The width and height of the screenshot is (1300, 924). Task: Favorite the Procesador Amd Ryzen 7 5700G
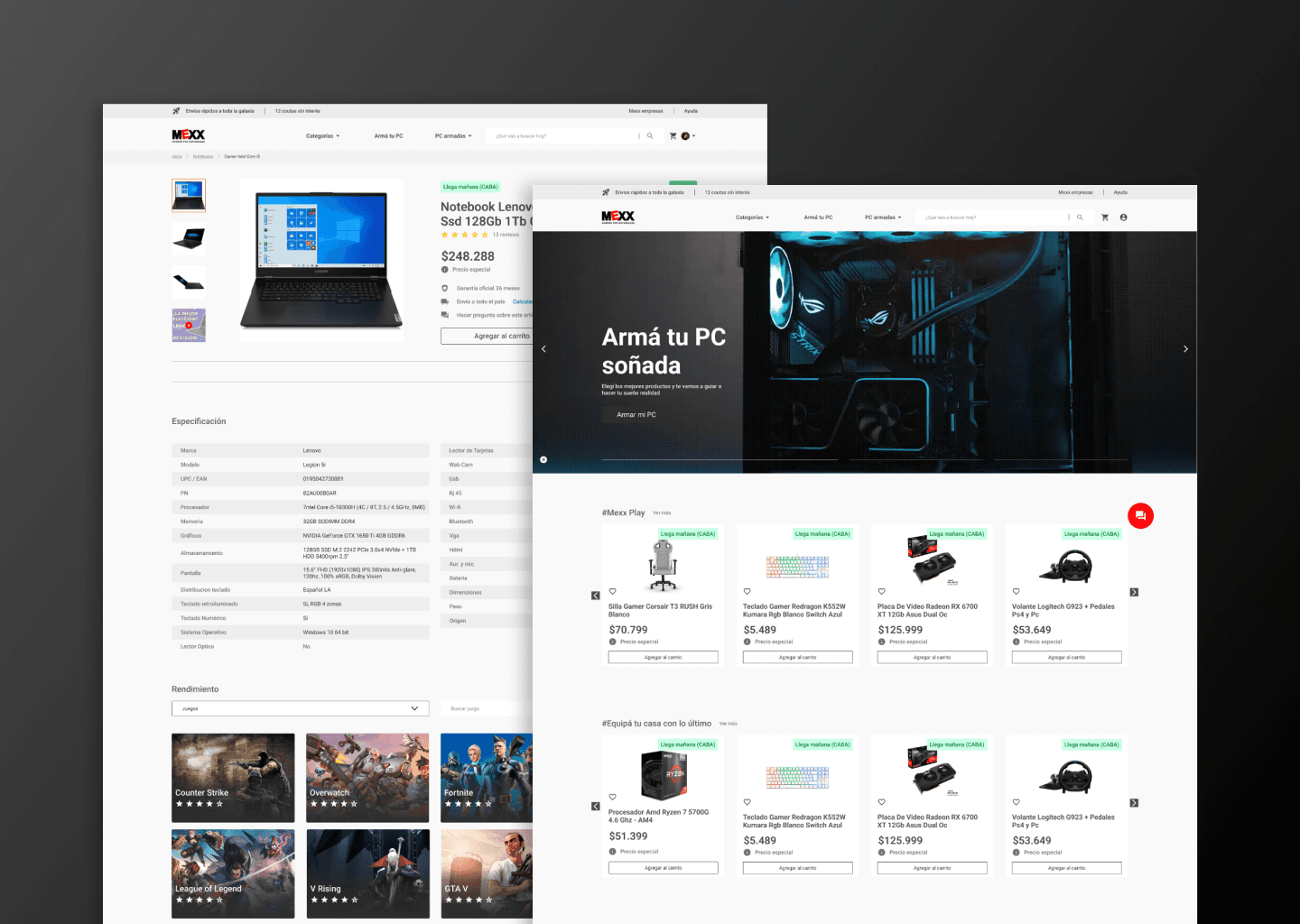coord(612,797)
